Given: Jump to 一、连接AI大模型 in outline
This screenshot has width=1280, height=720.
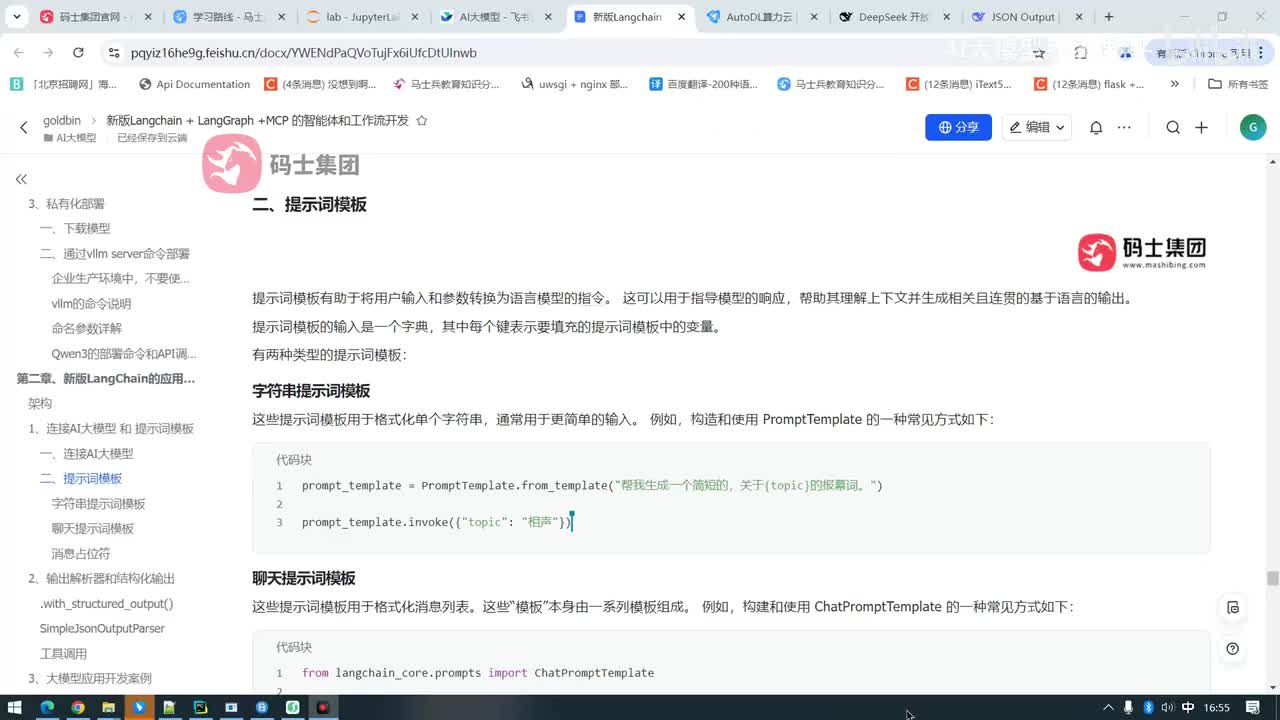Looking at the screenshot, I should pyautogui.click(x=87, y=453).
